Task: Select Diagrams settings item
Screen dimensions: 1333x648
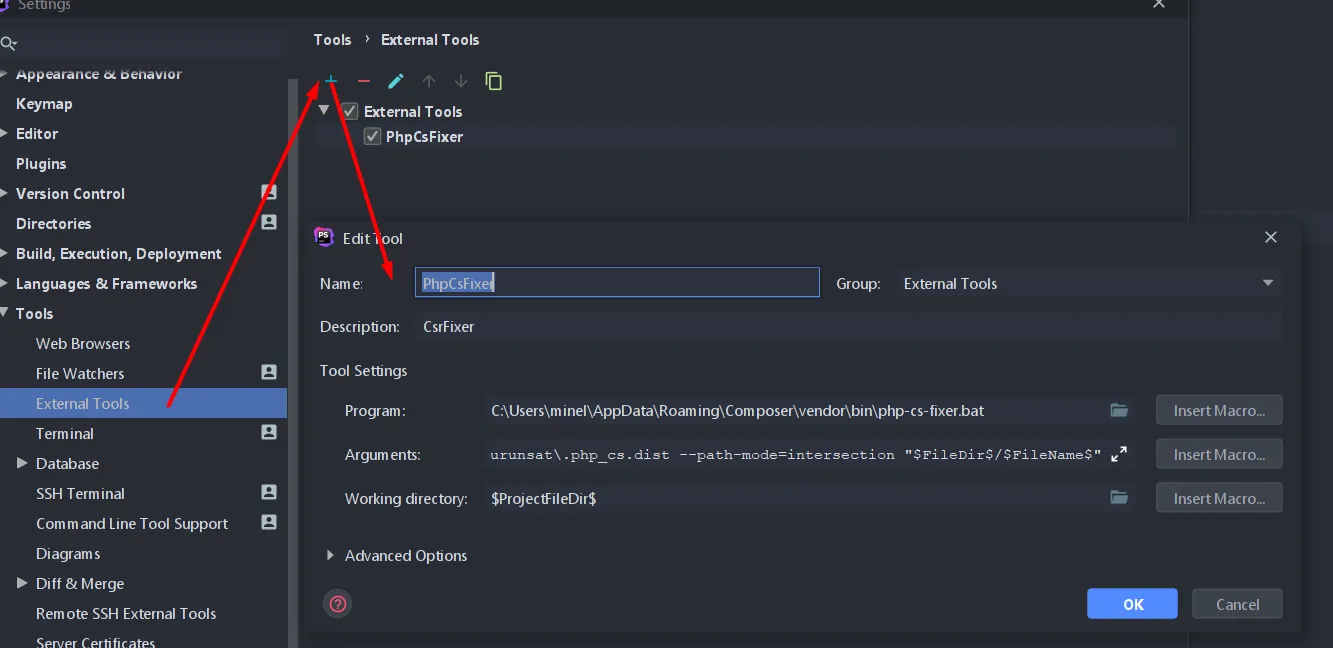Action: (68, 553)
